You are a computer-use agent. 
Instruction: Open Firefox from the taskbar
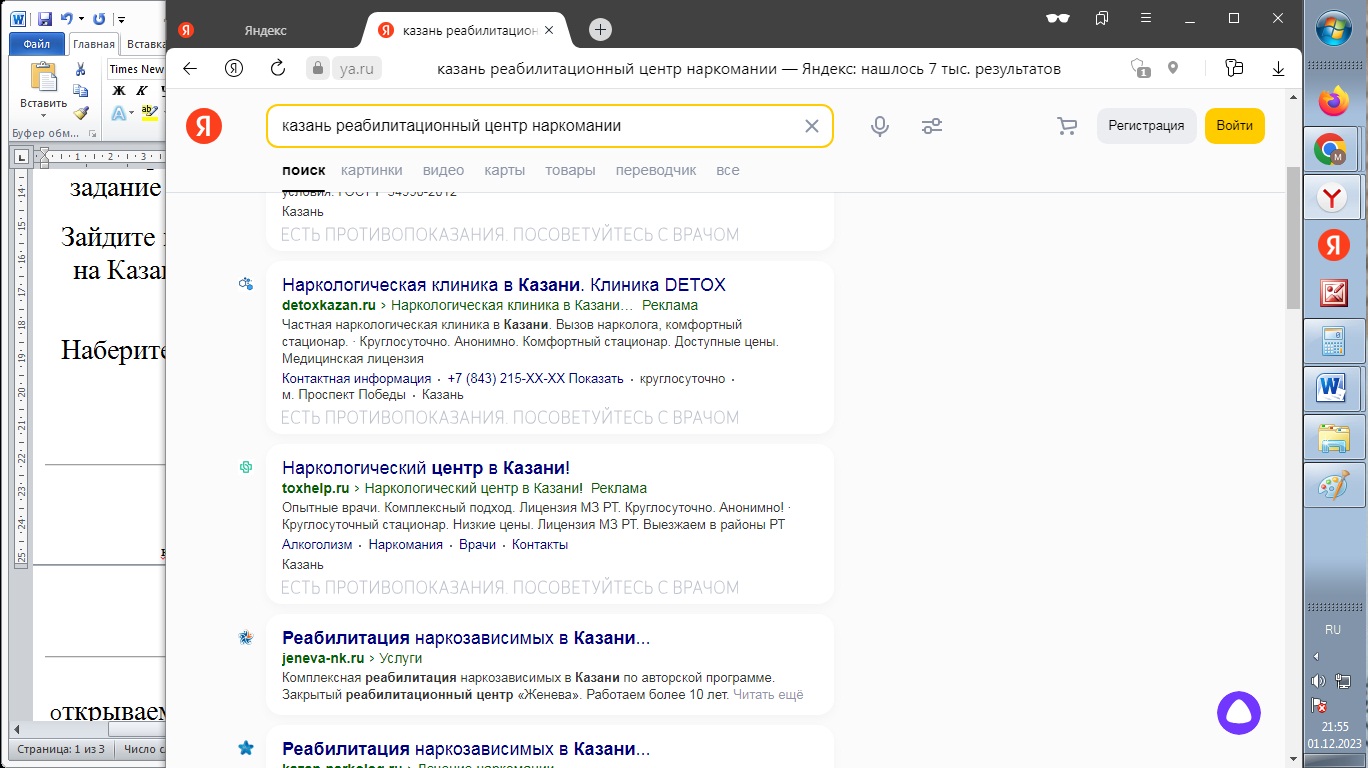1334,103
